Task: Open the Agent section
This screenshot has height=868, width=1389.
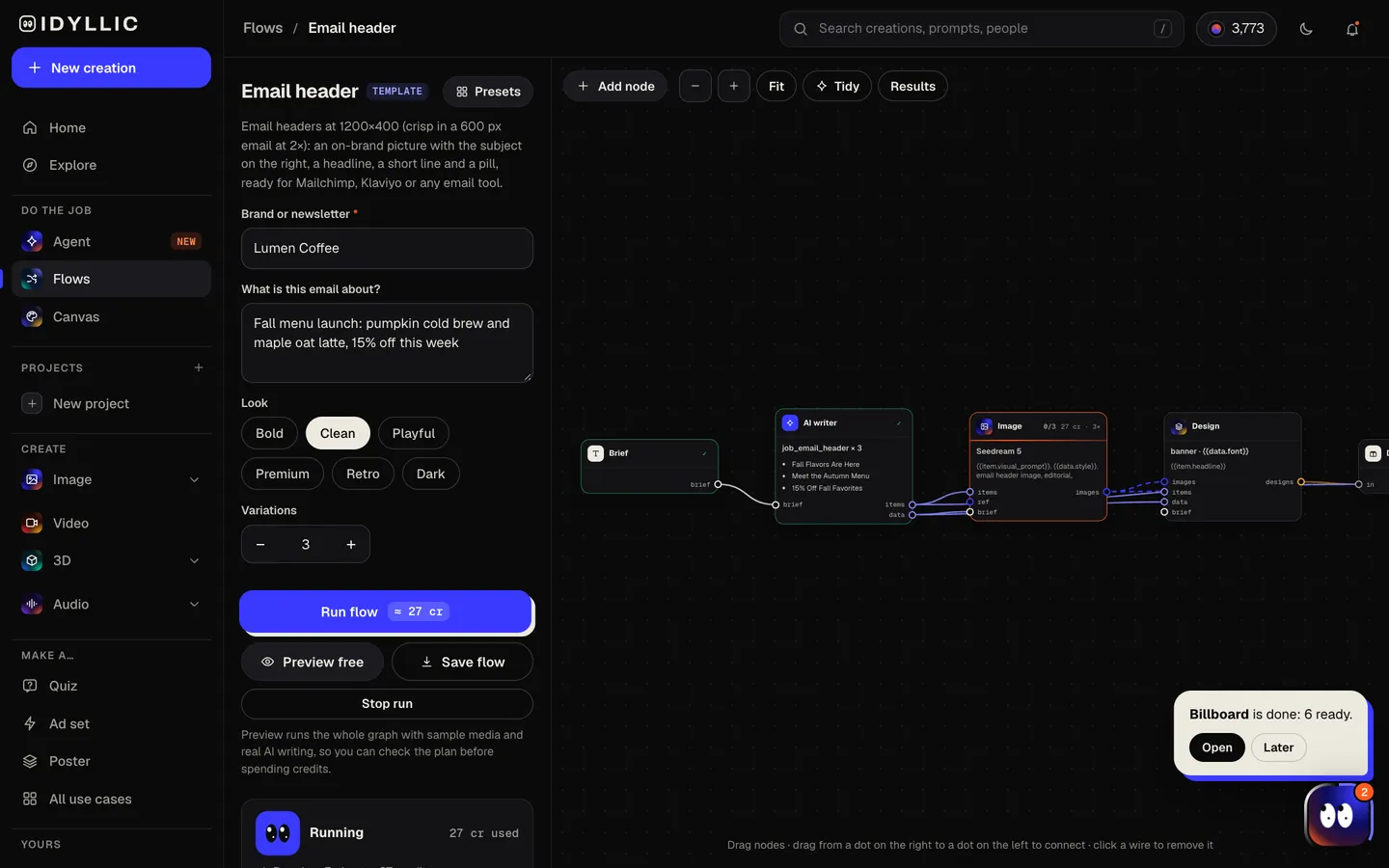Action: [x=111, y=241]
